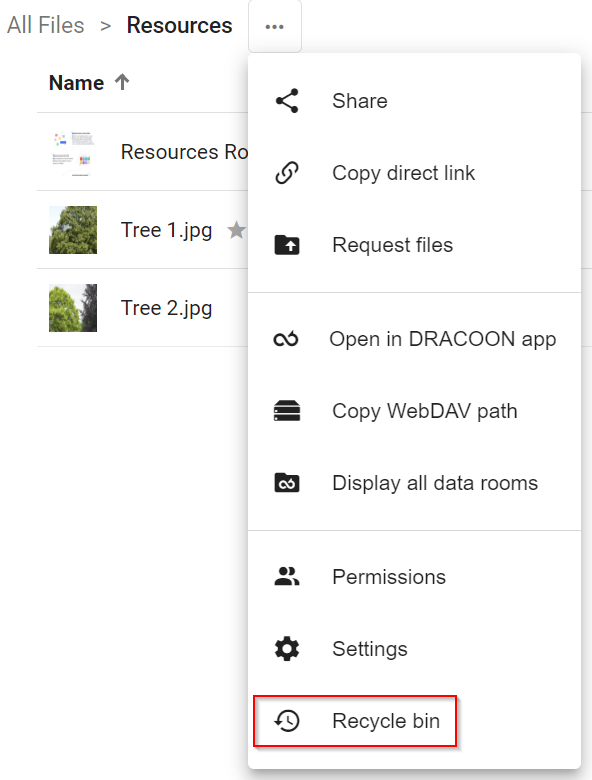The height and width of the screenshot is (780, 592).
Task: Toggle sort order arrow next to Name
Action: 122,82
